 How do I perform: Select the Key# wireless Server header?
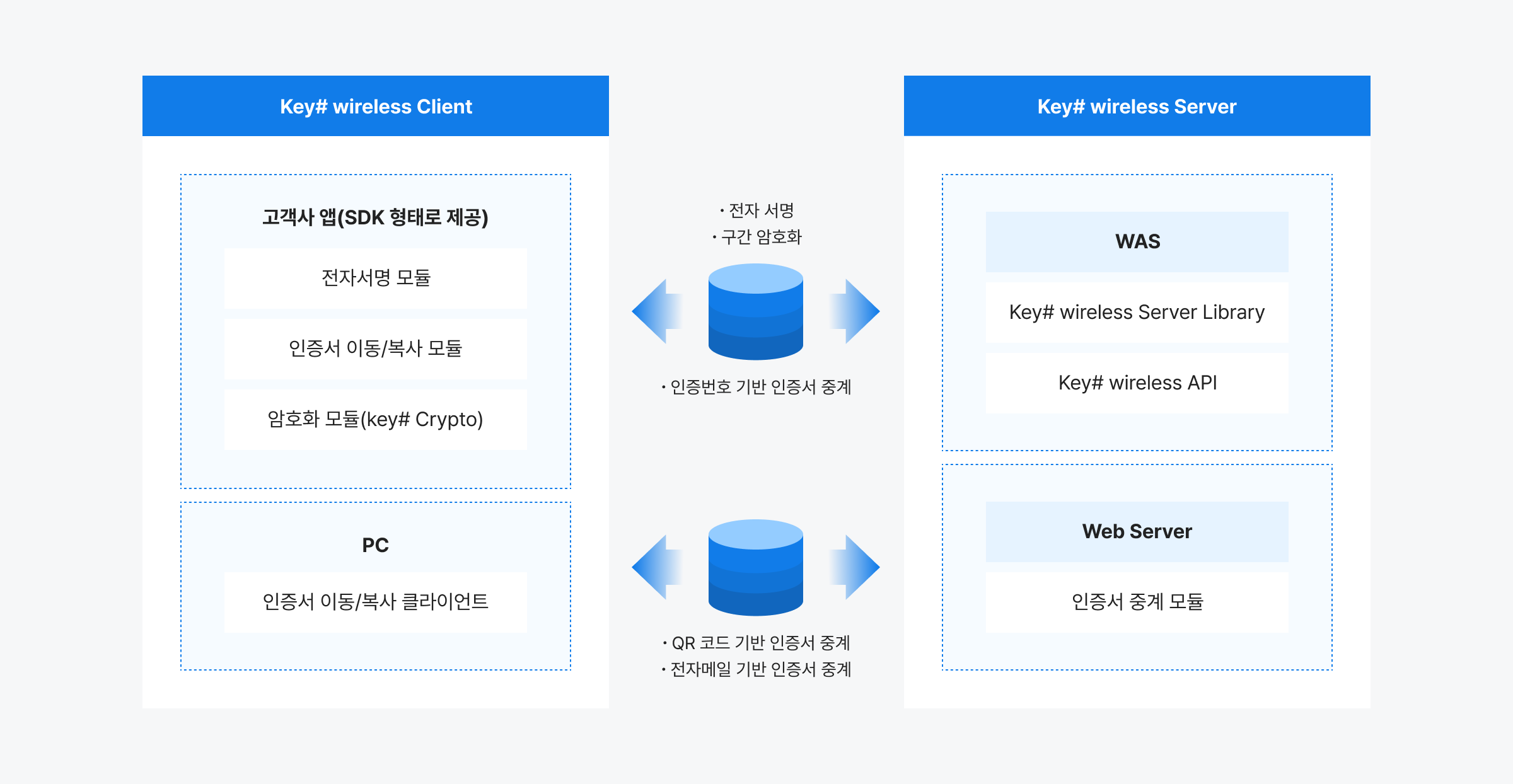(1137, 107)
